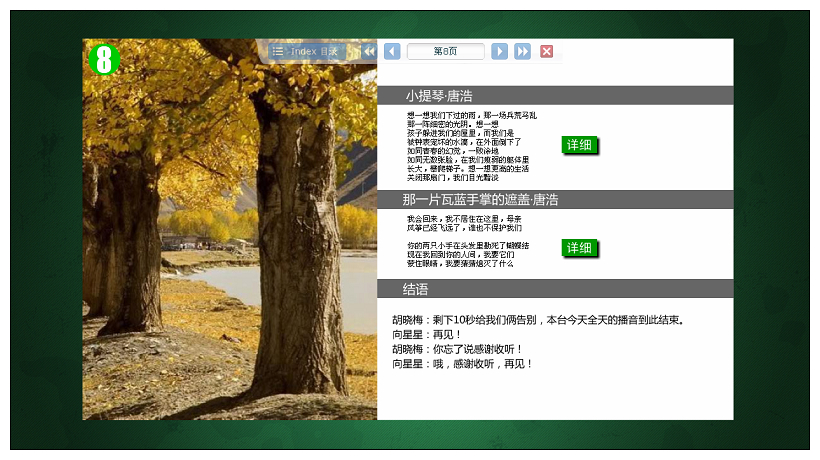Click the line 向星星：再见！
The width and height of the screenshot is (820, 460).
(x=426, y=335)
